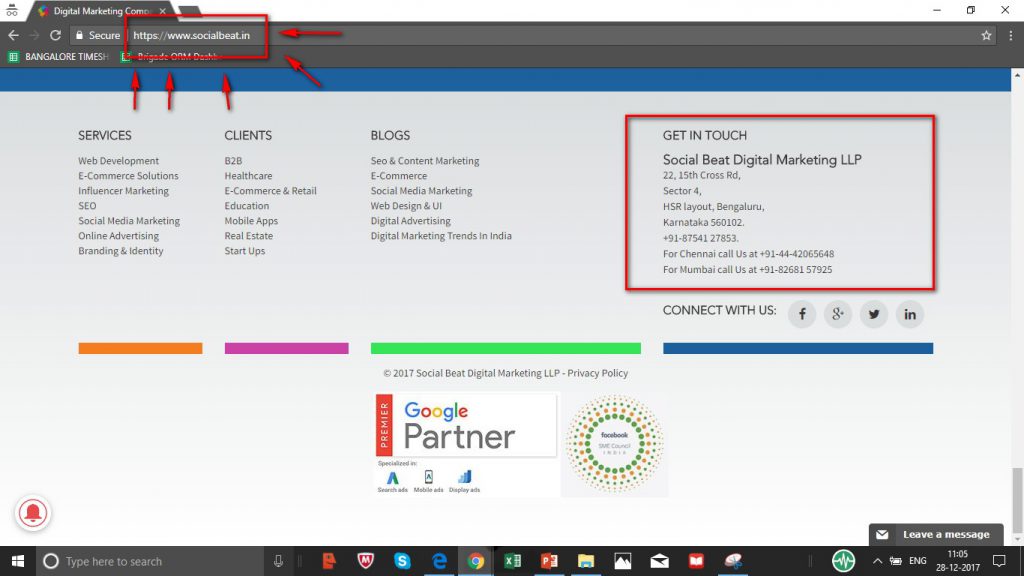Image resolution: width=1024 pixels, height=576 pixels.
Task: Launch Microsoft Edge from taskbar
Action: point(439,560)
